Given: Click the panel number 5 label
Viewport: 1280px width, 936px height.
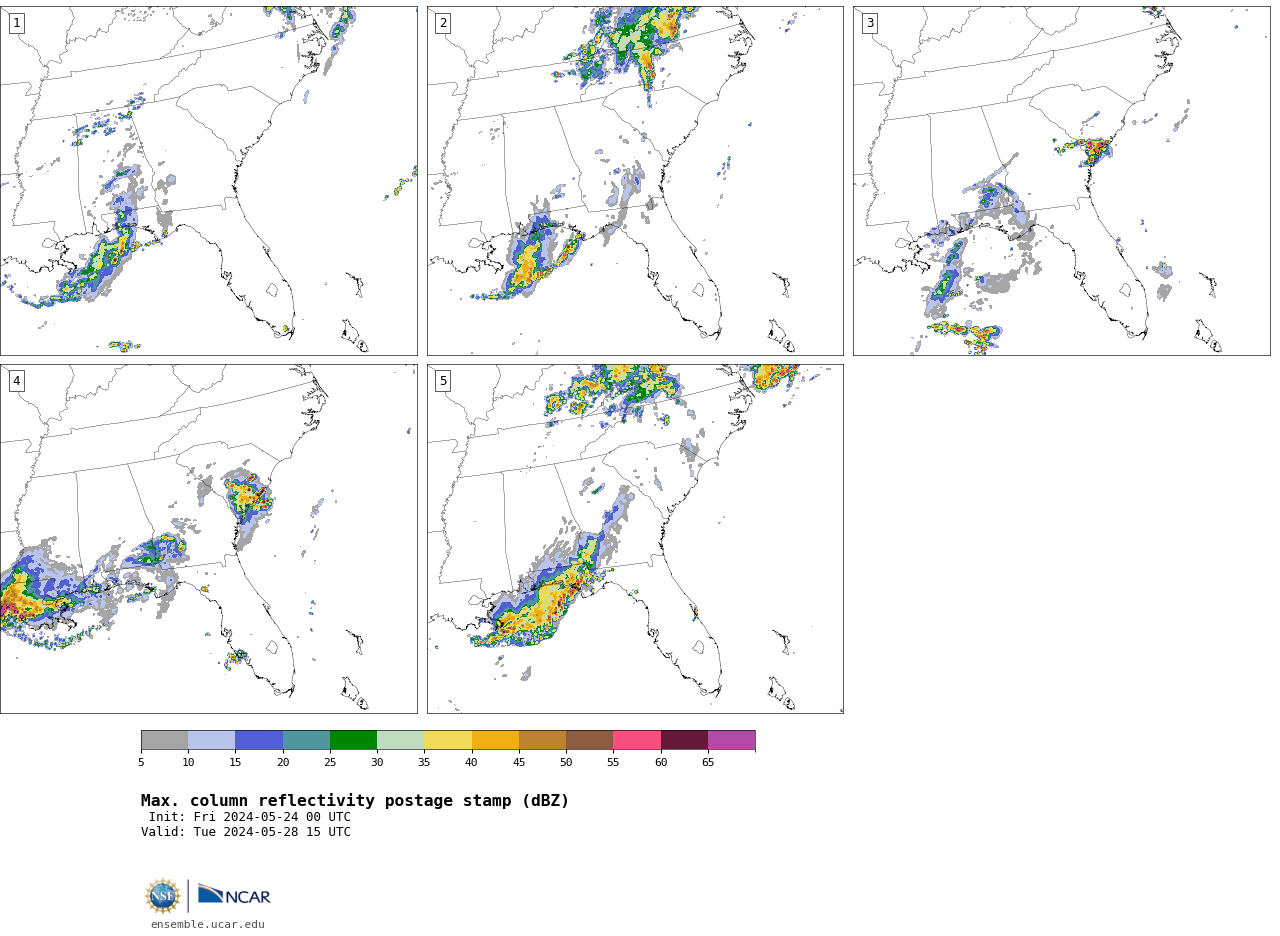Looking at the screenshot, I should (443, 381).
